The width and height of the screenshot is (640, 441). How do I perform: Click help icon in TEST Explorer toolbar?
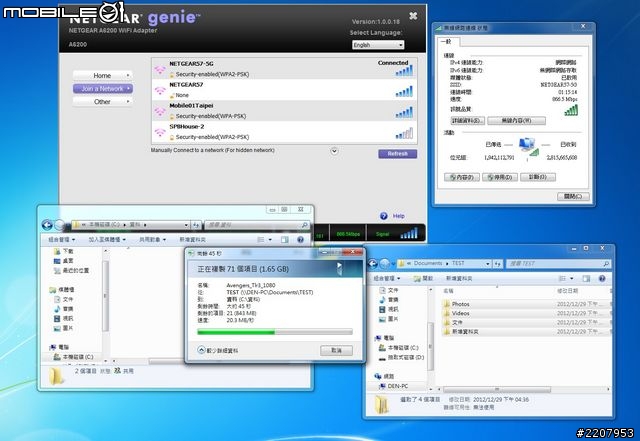602,278
